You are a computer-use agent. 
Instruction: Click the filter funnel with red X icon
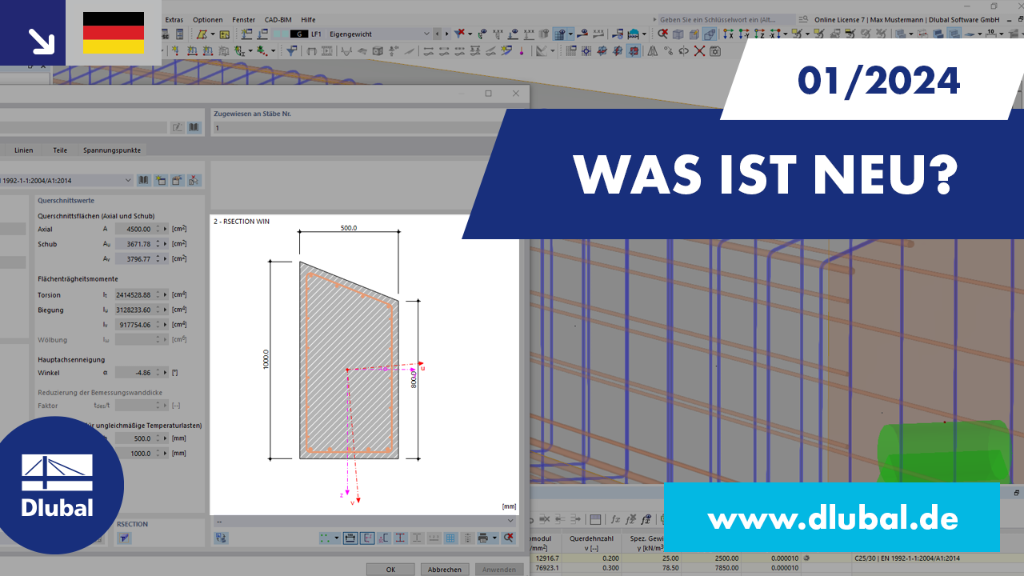(x=460, y=34)
